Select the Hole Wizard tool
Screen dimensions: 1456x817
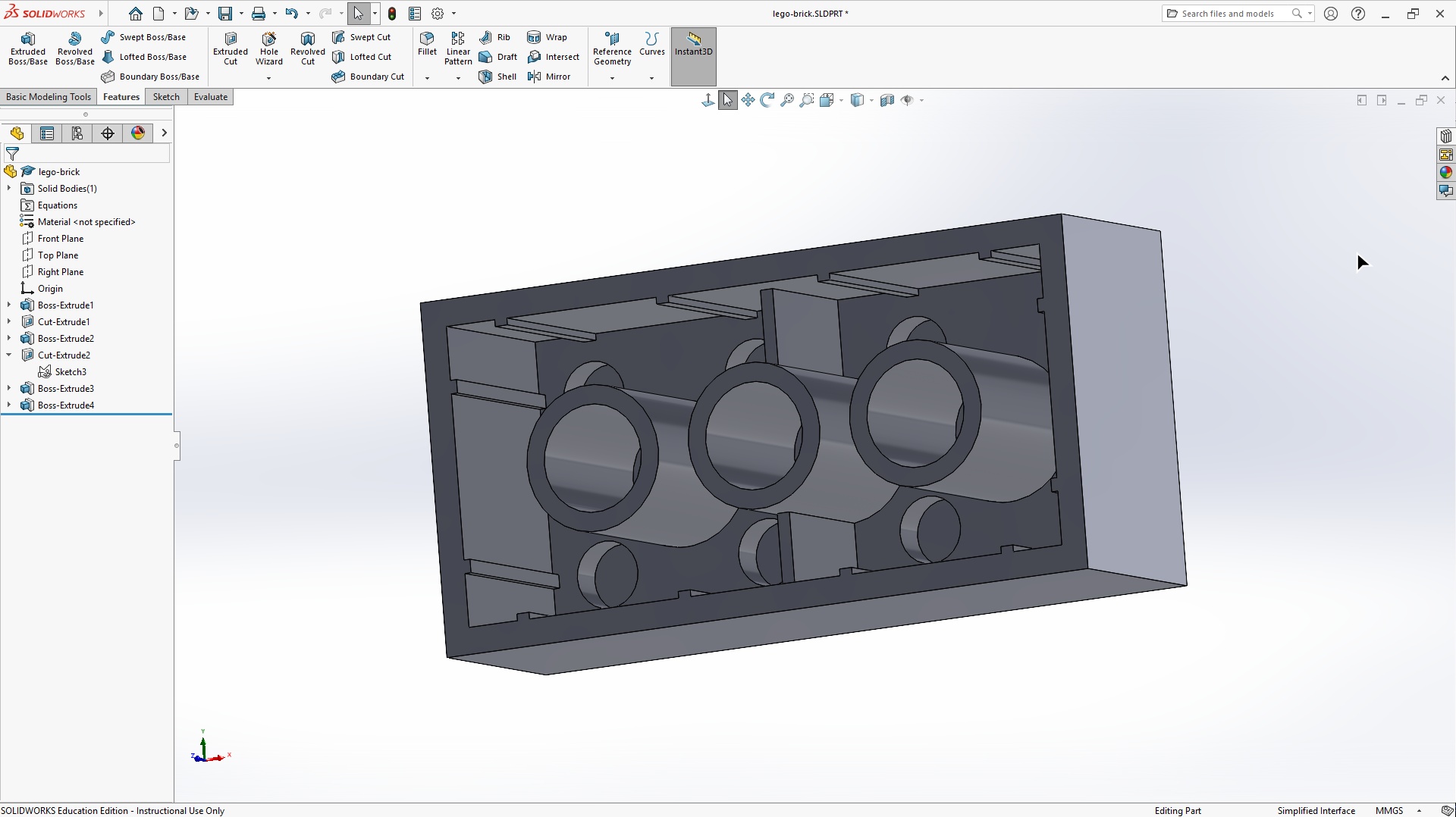tap(268, 49)
